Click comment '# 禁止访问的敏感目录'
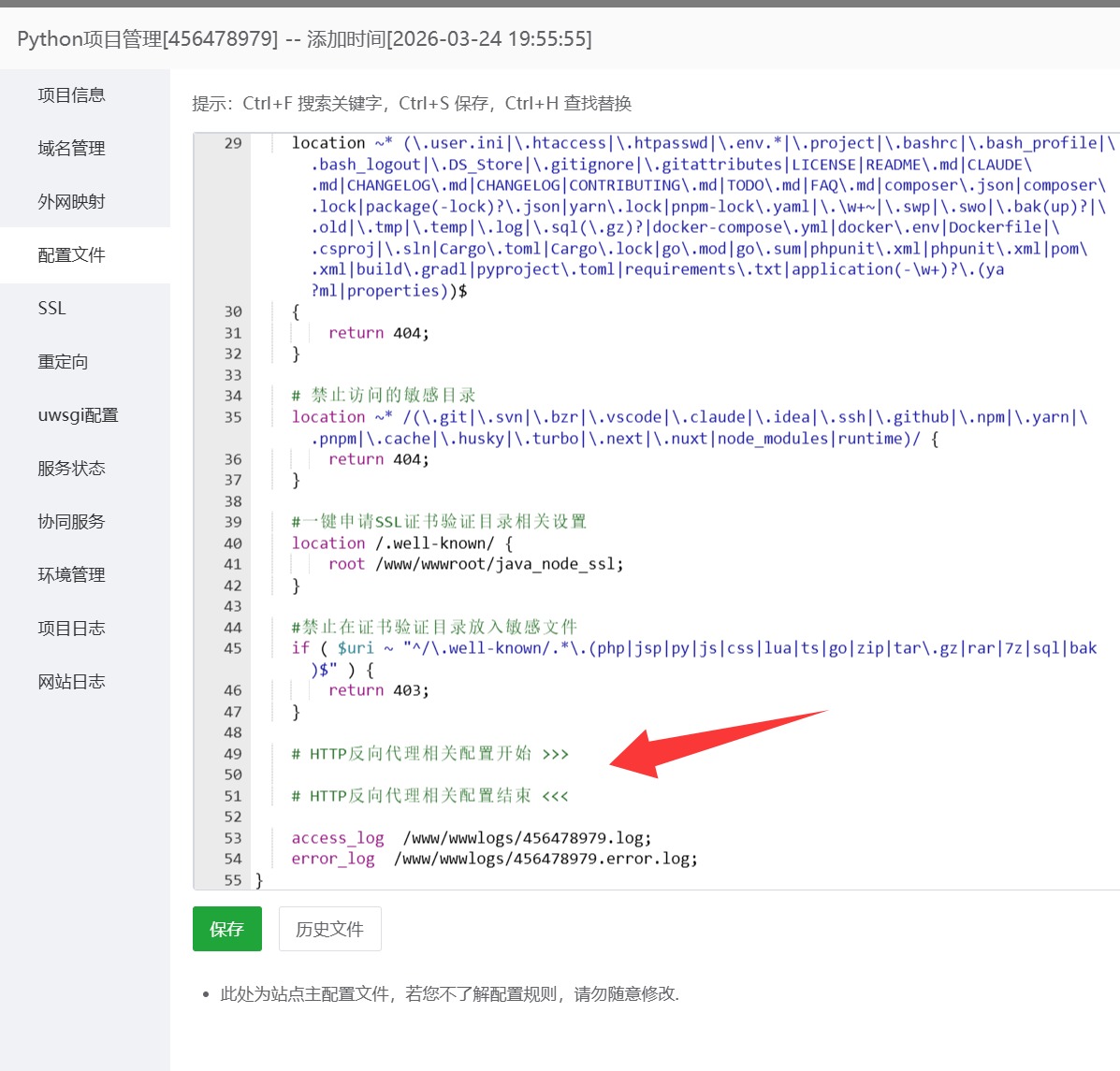This screenshot has height=1071, width=1120. (384, 396)
